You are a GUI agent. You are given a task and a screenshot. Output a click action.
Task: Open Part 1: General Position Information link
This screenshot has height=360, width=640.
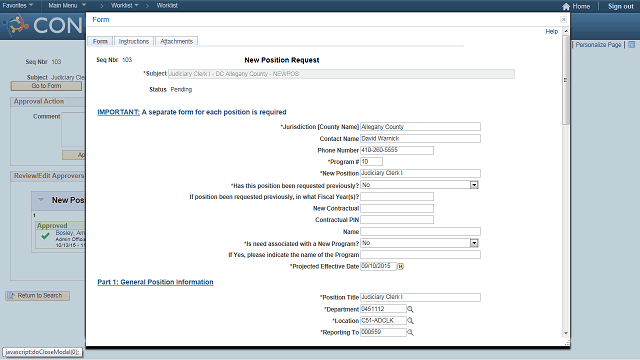click(x=155, y=282)
